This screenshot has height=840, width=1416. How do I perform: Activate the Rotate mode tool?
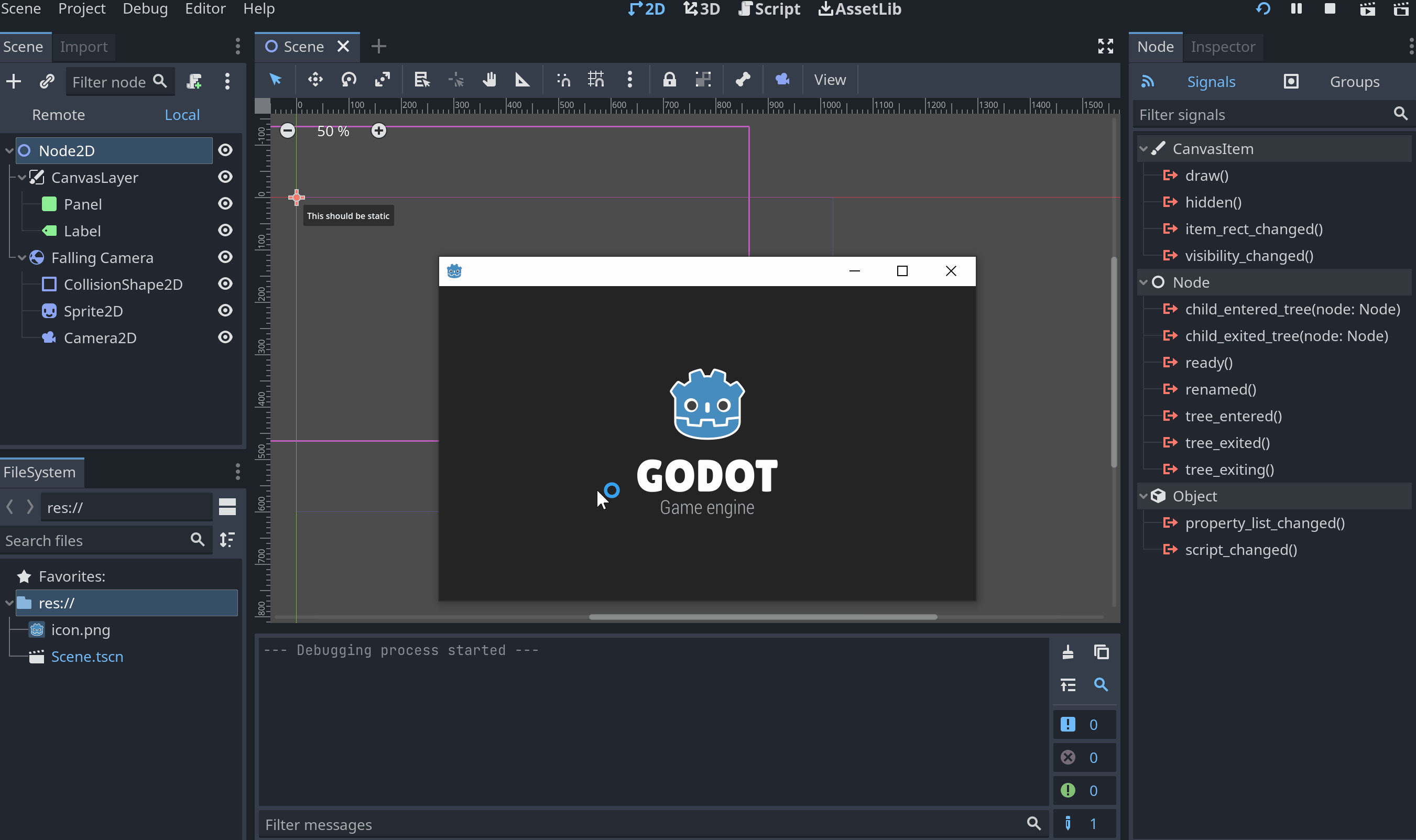[348, 80]
